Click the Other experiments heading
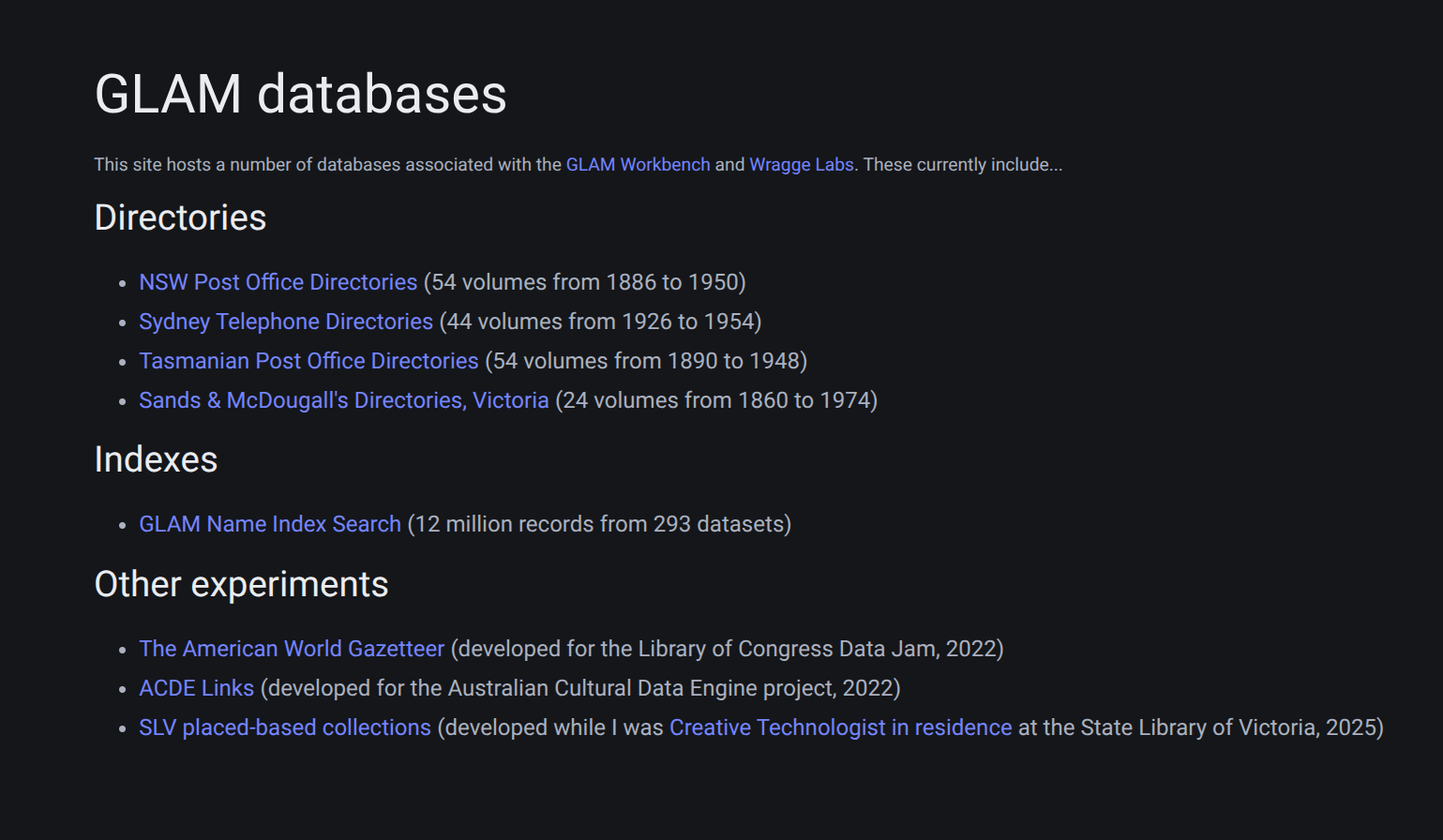1443x840 pixels. [x=241, y=584]
